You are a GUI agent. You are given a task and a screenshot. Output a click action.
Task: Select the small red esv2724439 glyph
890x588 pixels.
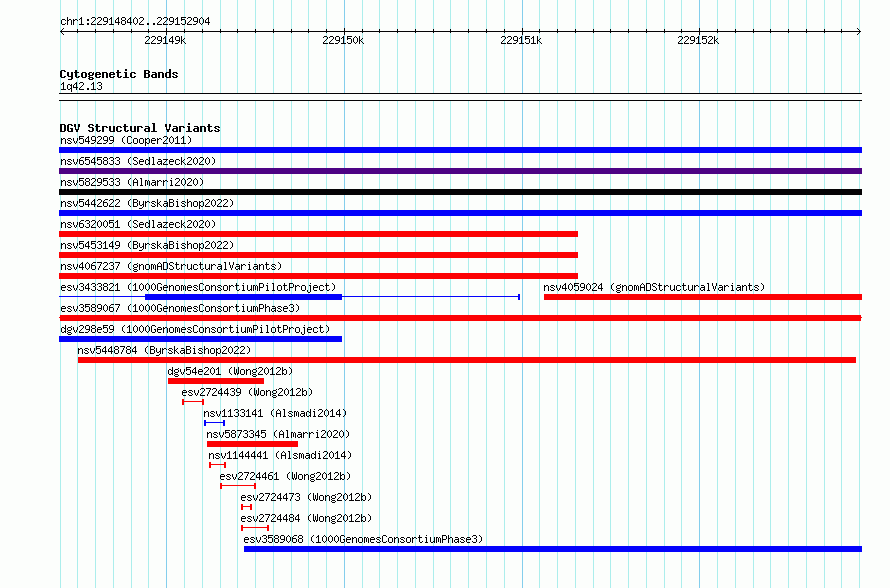click(193, 402)
